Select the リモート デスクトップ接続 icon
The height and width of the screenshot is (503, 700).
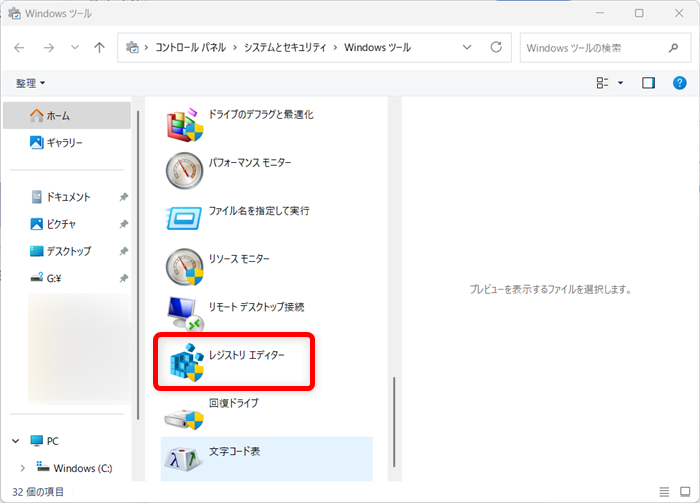(186, 314)
